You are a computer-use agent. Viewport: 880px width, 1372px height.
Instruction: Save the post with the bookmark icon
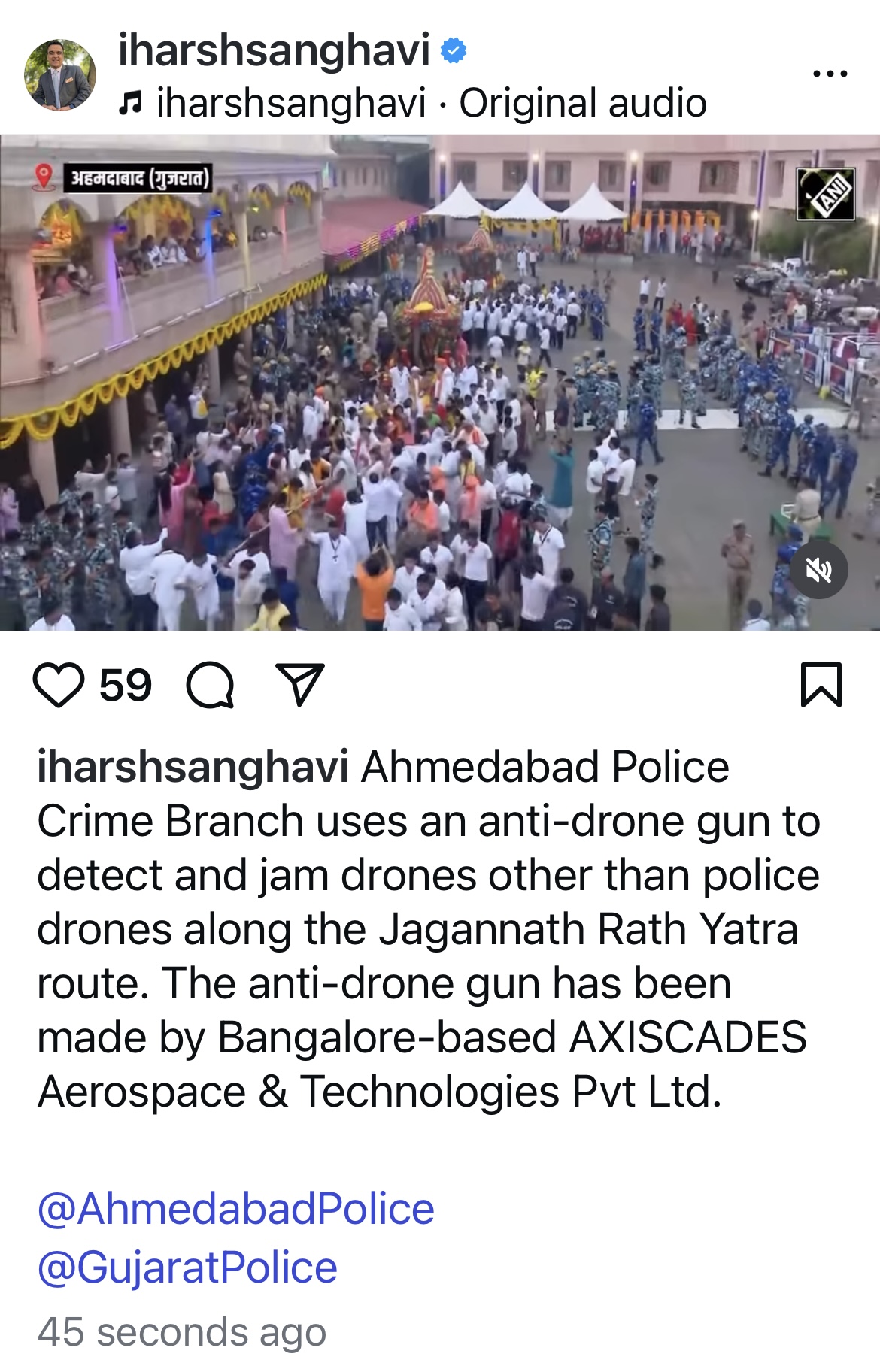coord(821,685)
